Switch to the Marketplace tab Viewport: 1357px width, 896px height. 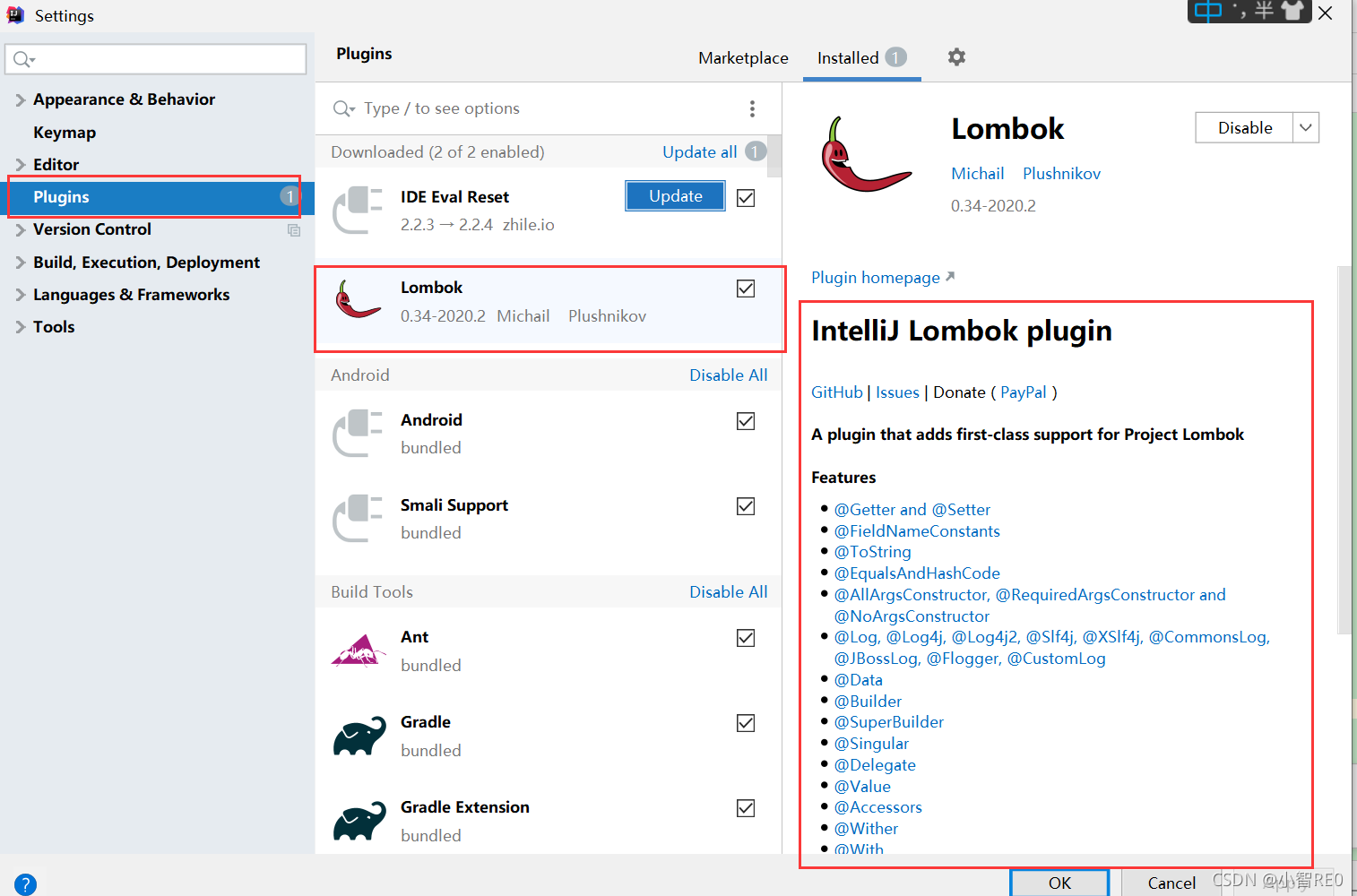pyautogui.click(x=743, y=58)
